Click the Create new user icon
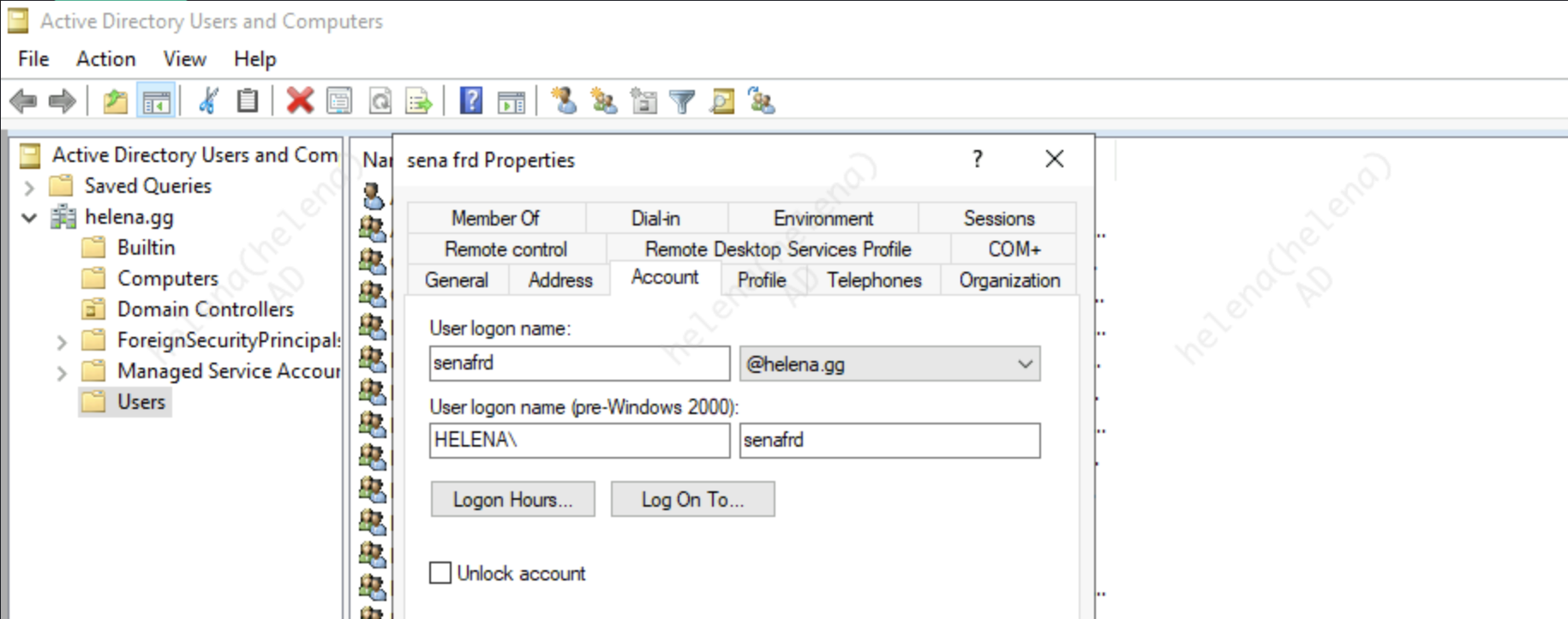Viewport: 1568px width, 619px height. (x=563, y=101)
